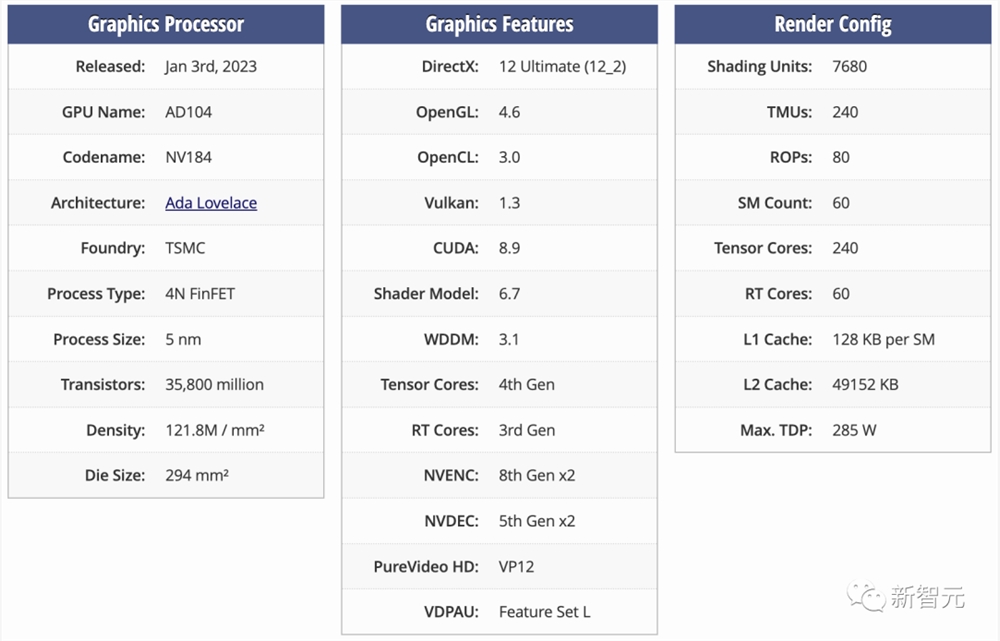Click the Graphics Features section header
Image resolution: width=1000 pixels, height=641 pixels.
pyautogui.click(x=499, y=24)
